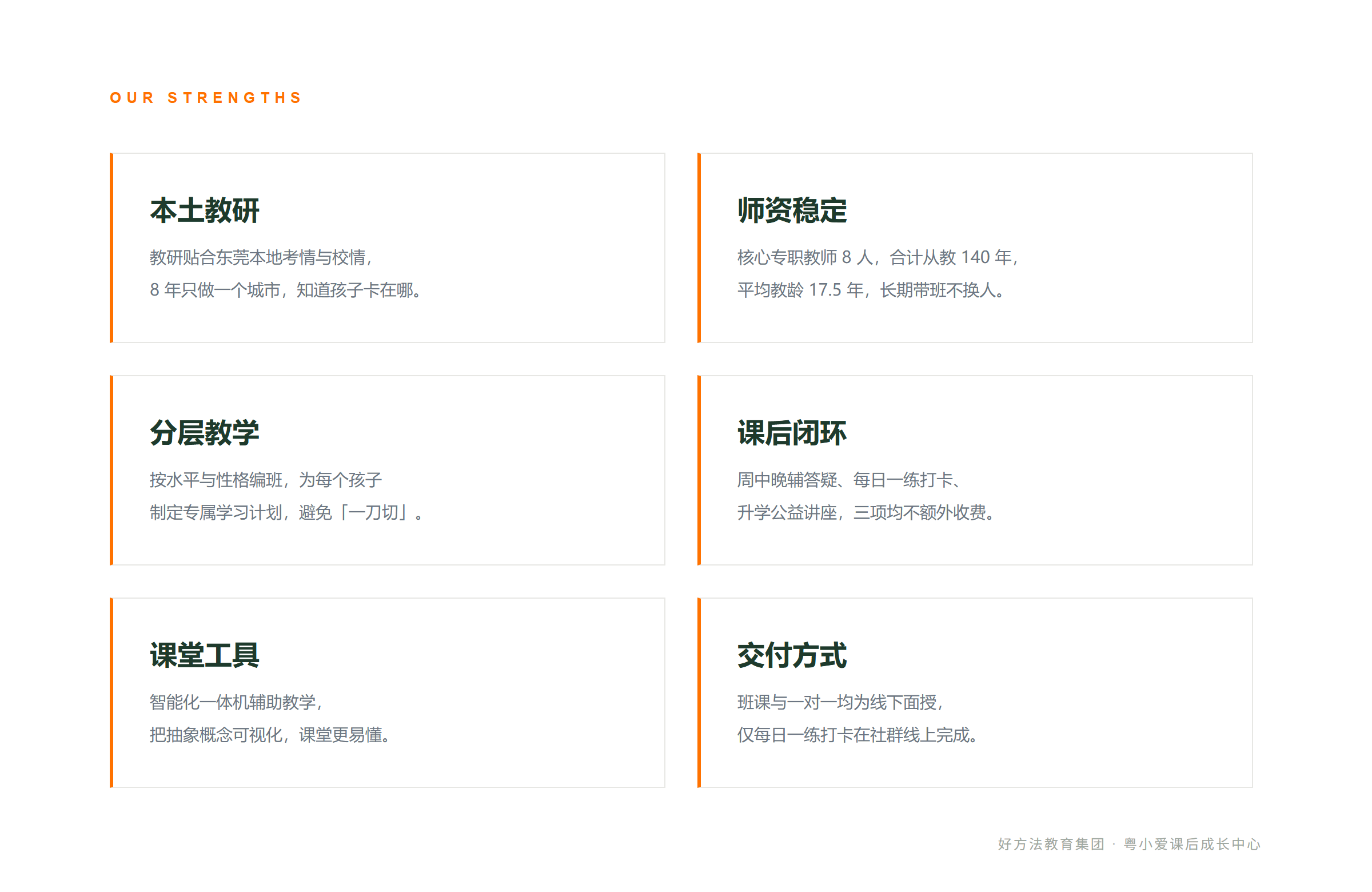Viewport: 1372px width, 892px height.
Task: Click the line 按水平与性格编班，为每个孩子
Action: click(266, 480)
